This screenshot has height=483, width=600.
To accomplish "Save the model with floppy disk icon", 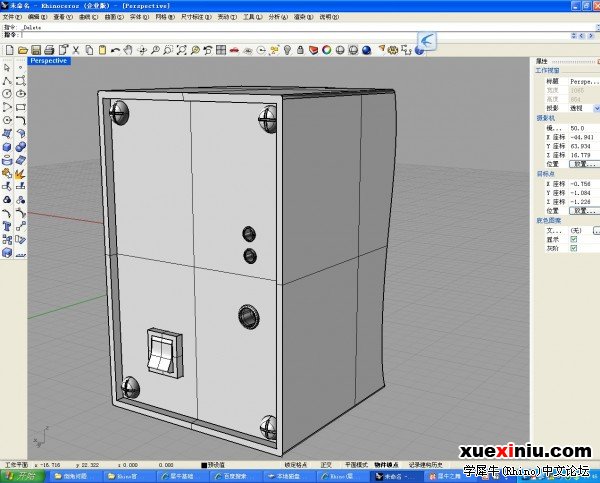I will (36, 50).
